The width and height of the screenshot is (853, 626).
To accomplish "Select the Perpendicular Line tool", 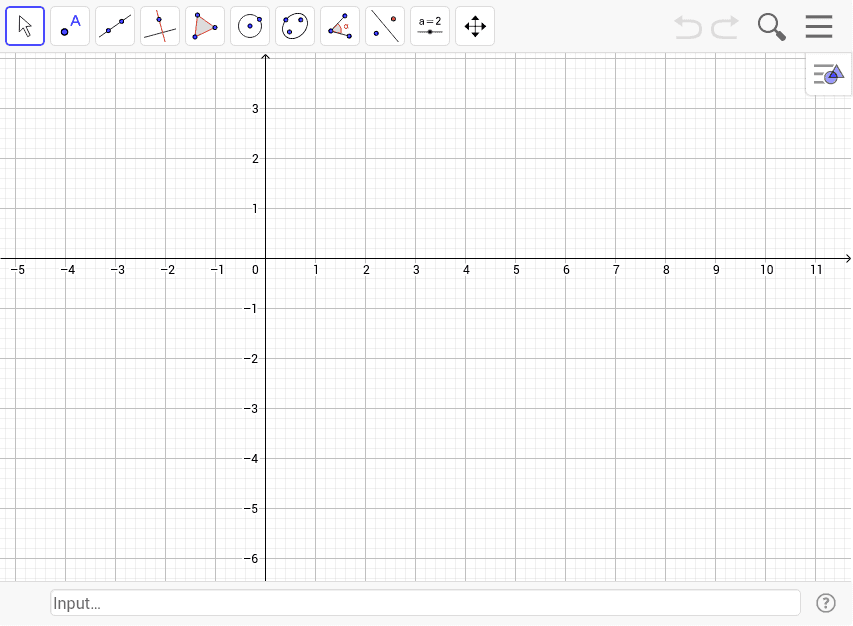I will pyautogui.click(x=160, y=26).
